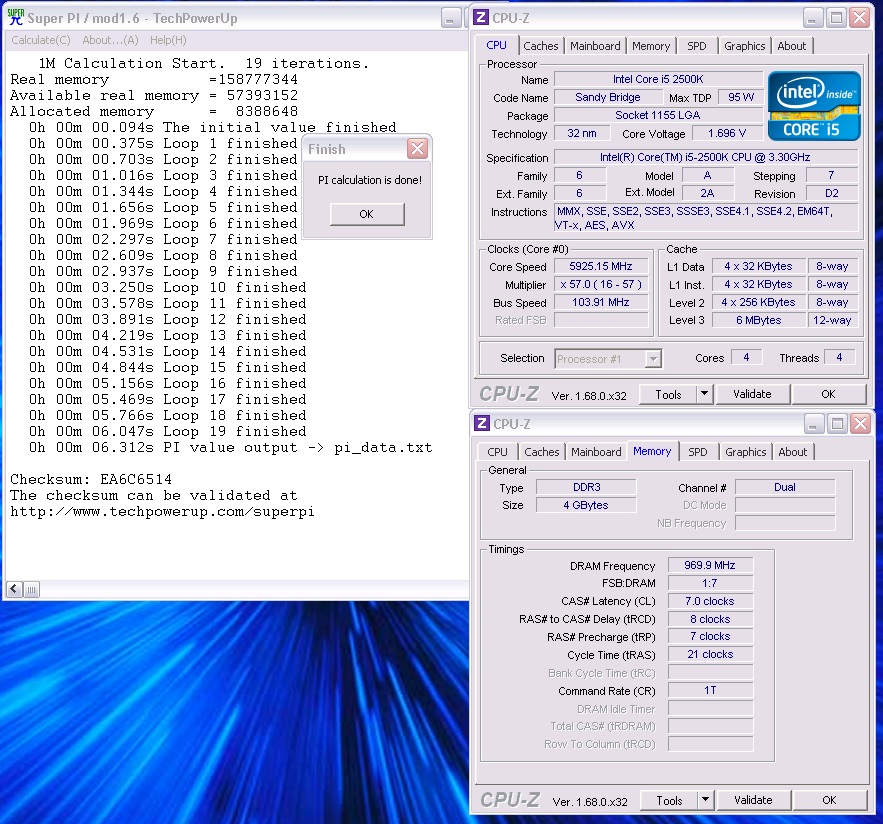Screen dimensions: 883x824
Task: Click Validate in top CPU-Z window
Action: 752,394
